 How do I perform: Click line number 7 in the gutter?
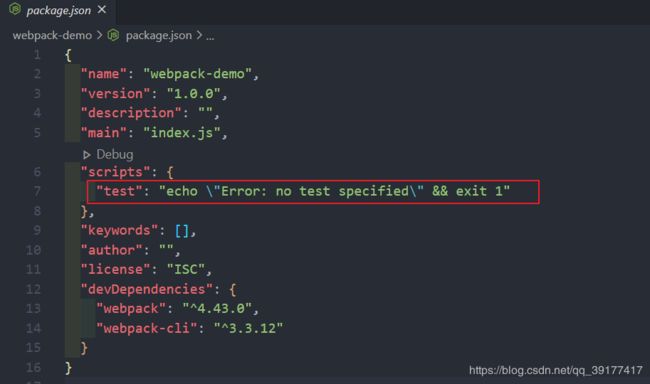click(37, 191)
